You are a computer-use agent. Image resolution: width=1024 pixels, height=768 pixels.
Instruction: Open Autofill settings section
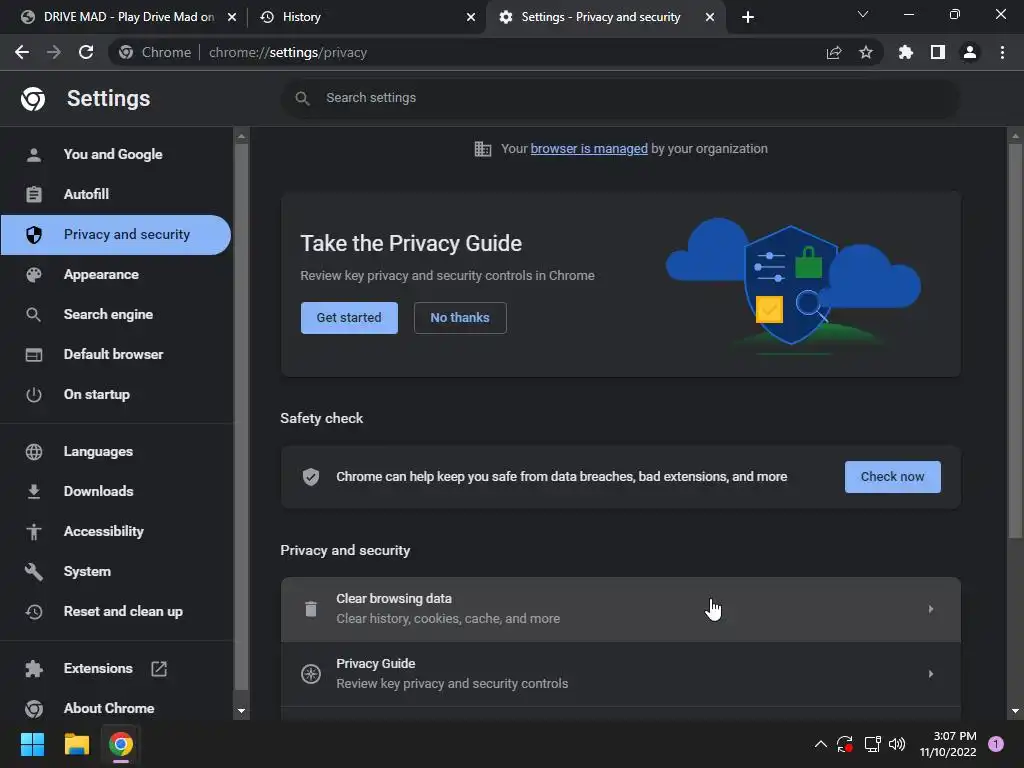point(116,194)
